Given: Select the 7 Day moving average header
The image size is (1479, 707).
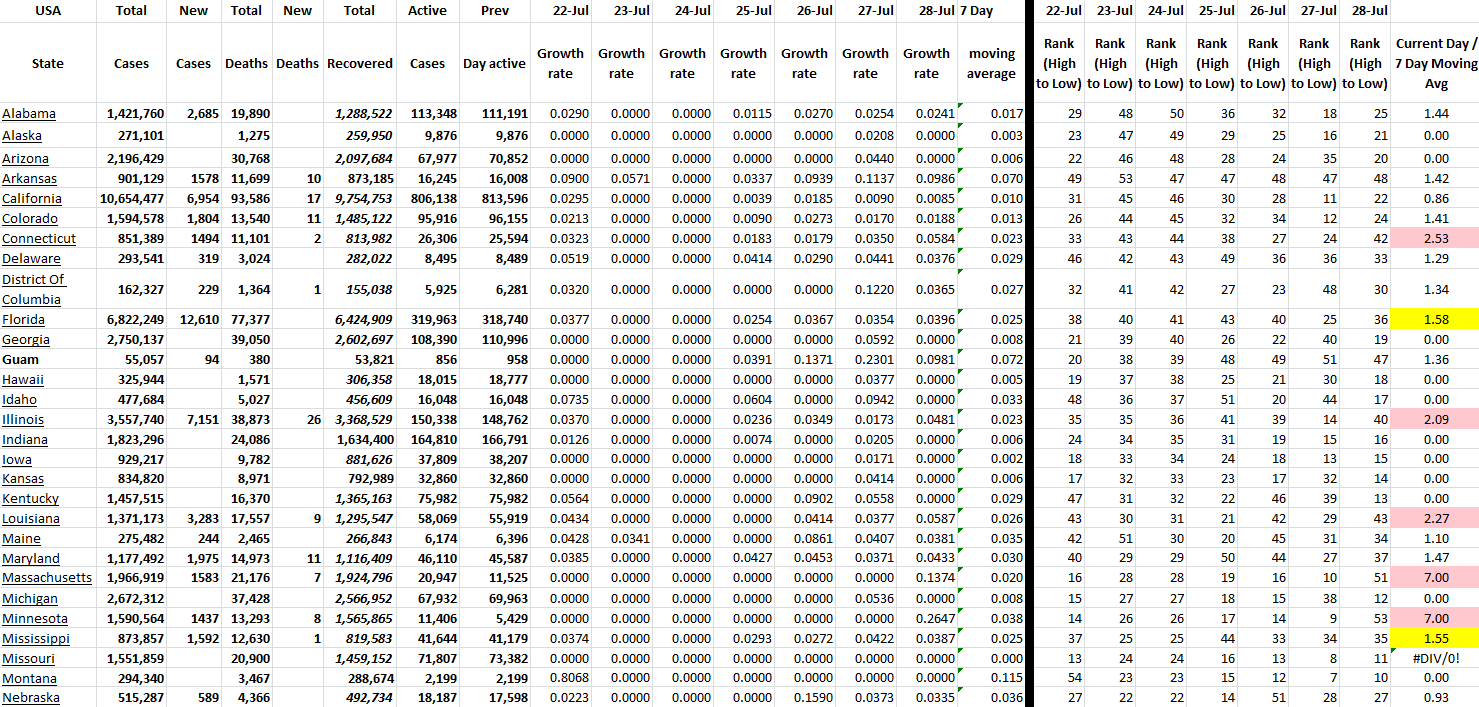Looking at the screenshot, I should (991, 63).
